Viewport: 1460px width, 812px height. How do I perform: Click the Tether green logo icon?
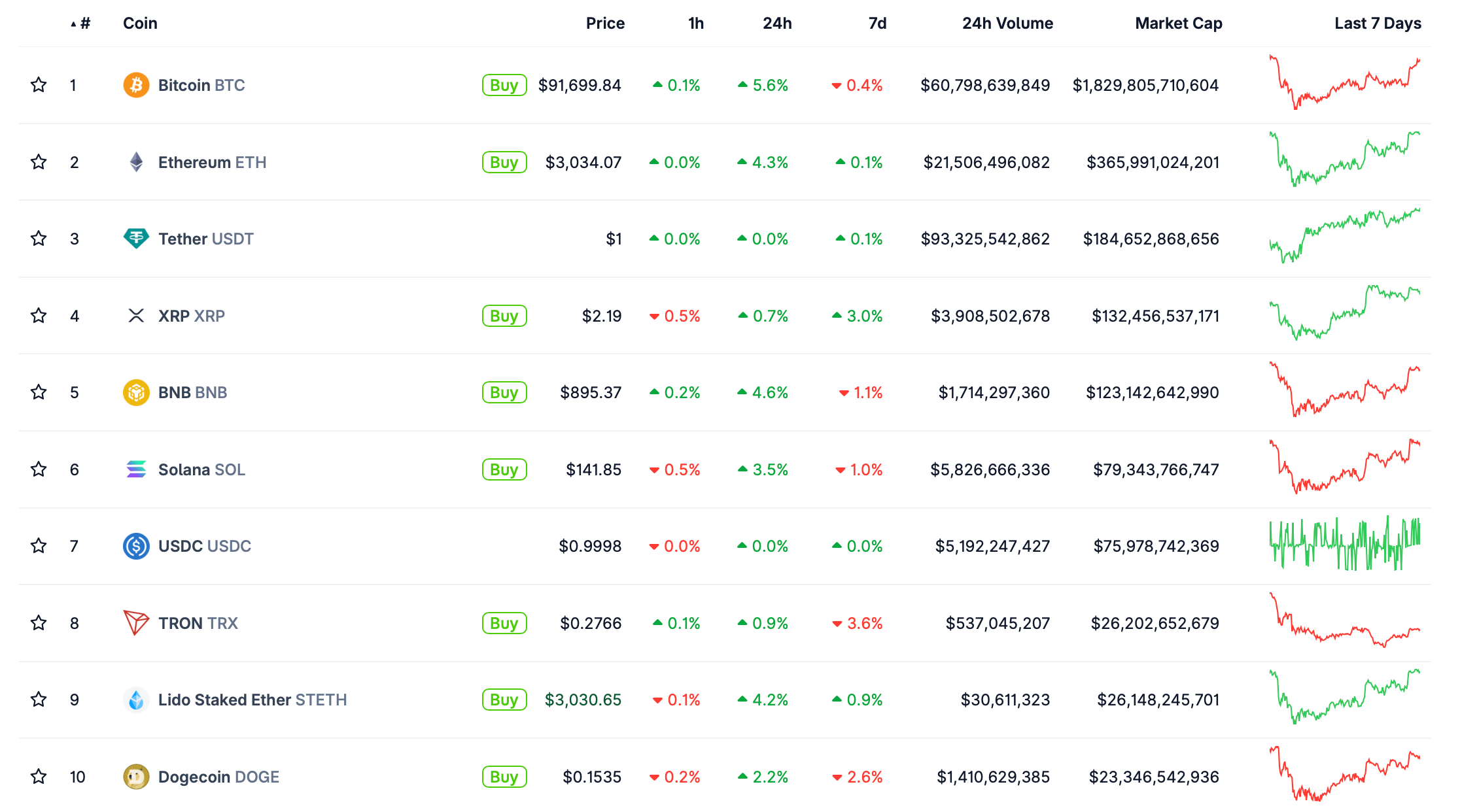coord(136,239)
